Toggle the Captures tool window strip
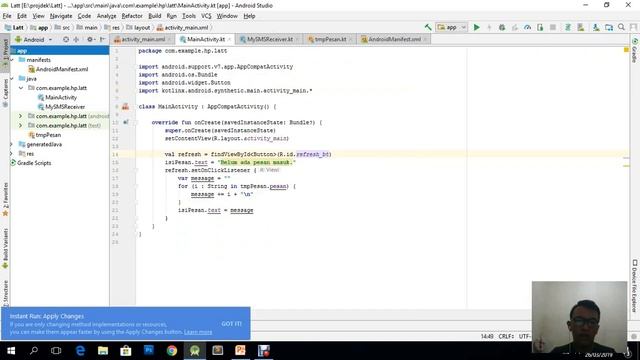Viewport: 640px width, 360px height. (5, 92)
